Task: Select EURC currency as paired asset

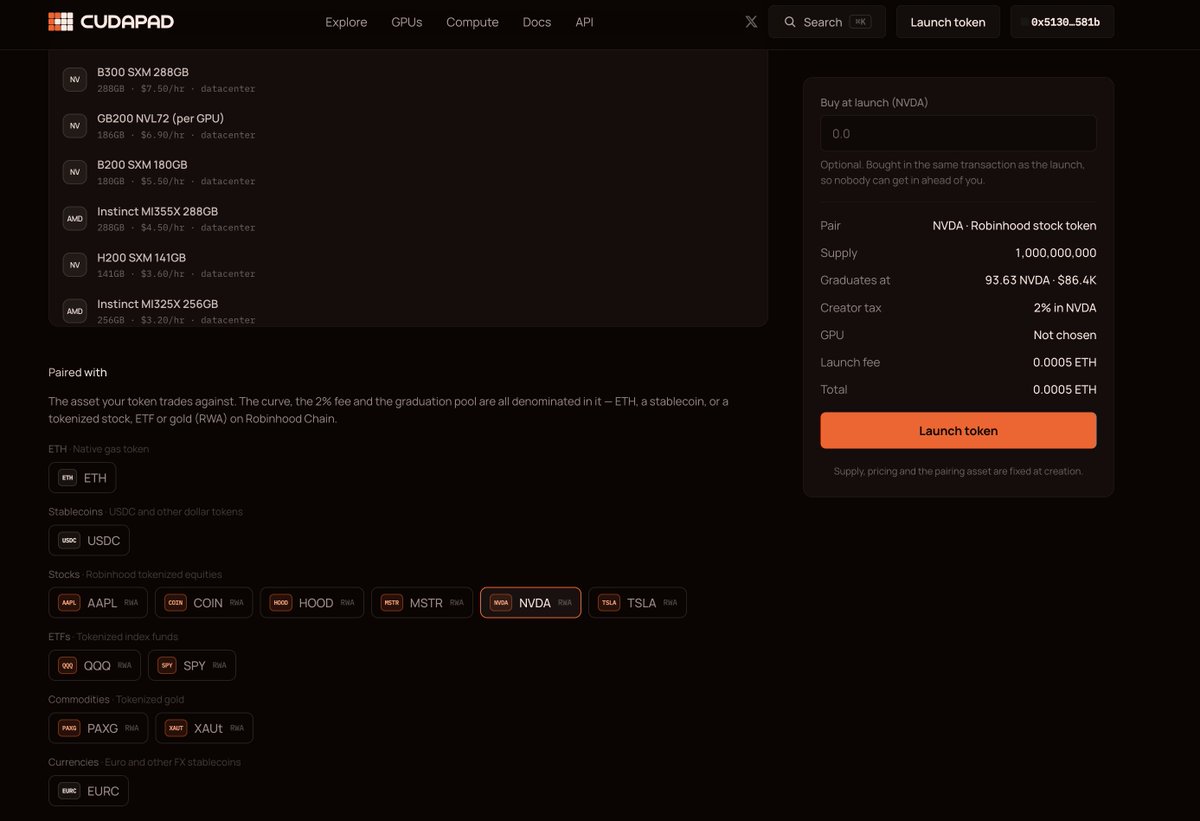Action: pyautogui.click(x=89, y=791)
